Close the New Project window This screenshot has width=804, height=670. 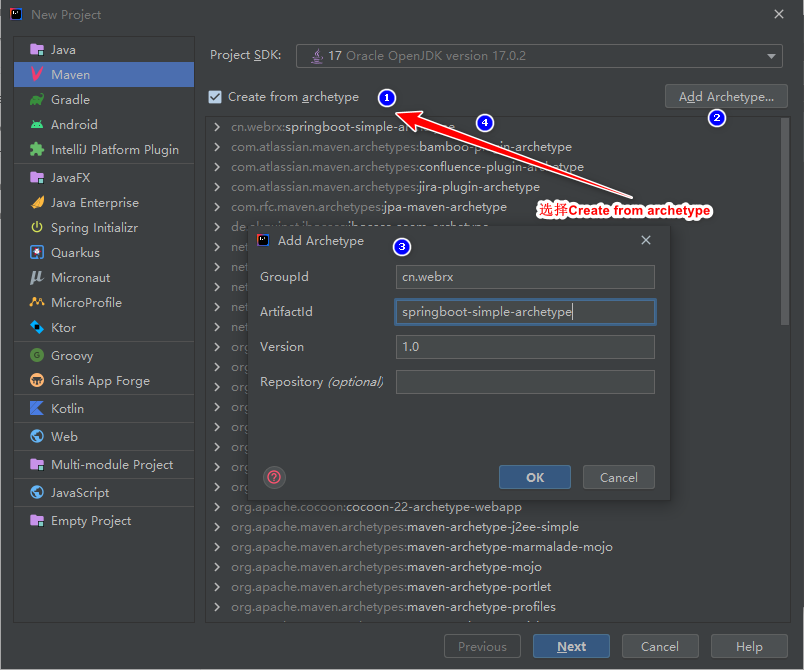point(779,14)
